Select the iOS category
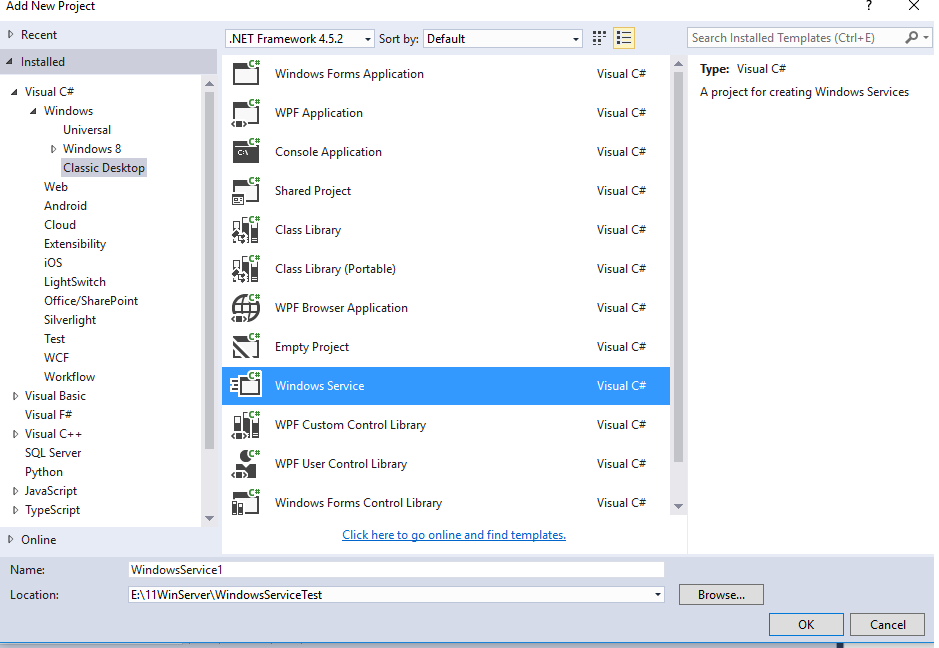 pos(53,263)
